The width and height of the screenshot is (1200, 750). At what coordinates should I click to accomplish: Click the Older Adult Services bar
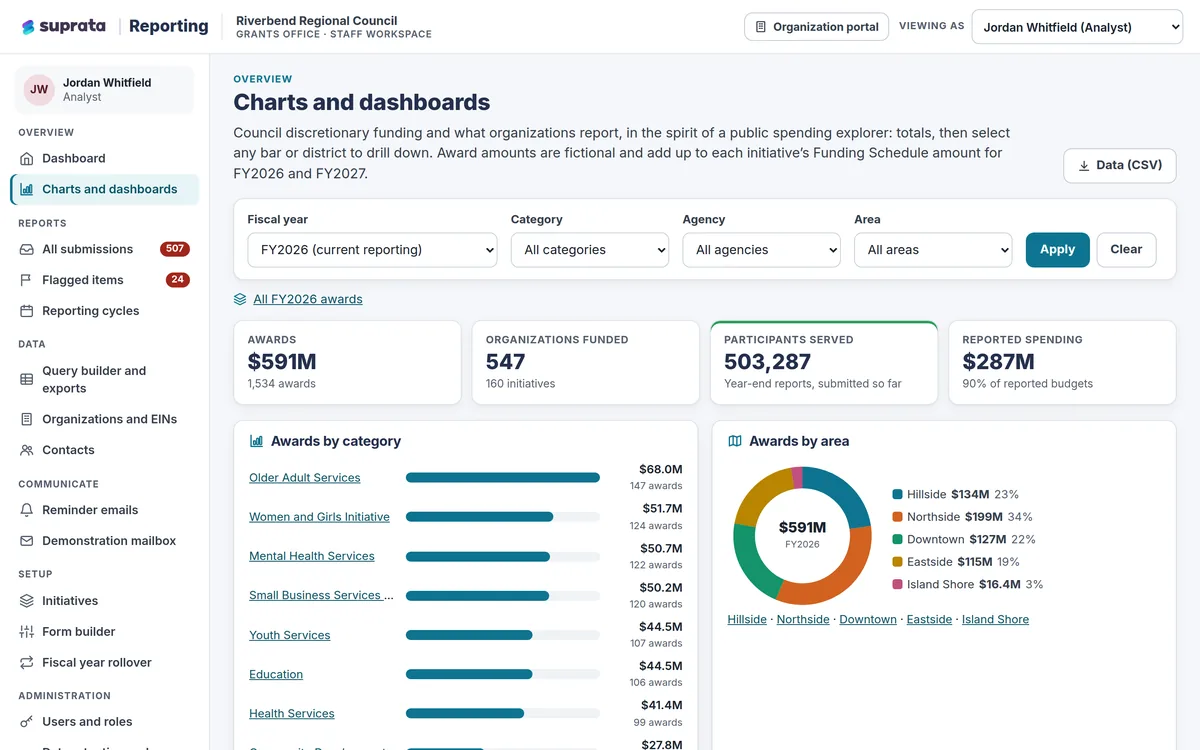click(503, 478)
